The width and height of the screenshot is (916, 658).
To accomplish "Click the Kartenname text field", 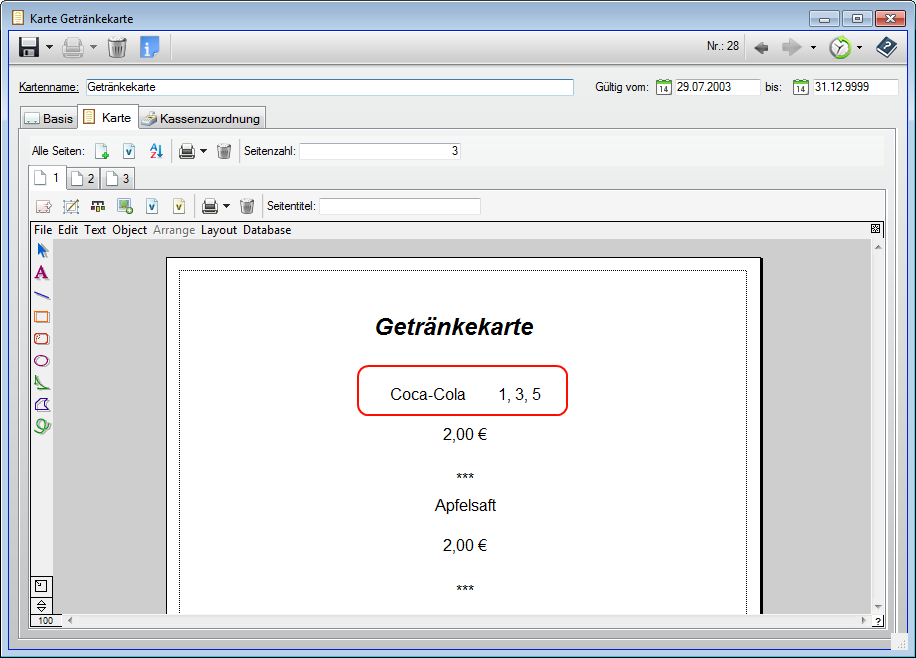I will [x=329, y=87].
